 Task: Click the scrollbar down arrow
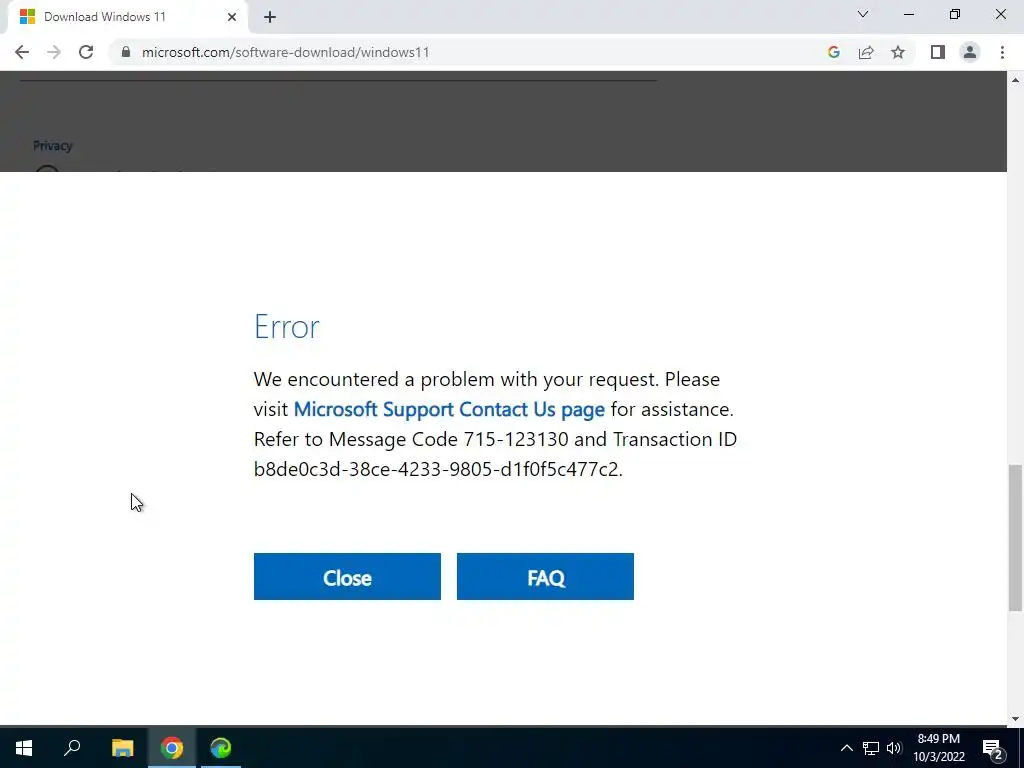coord(1015,719)
